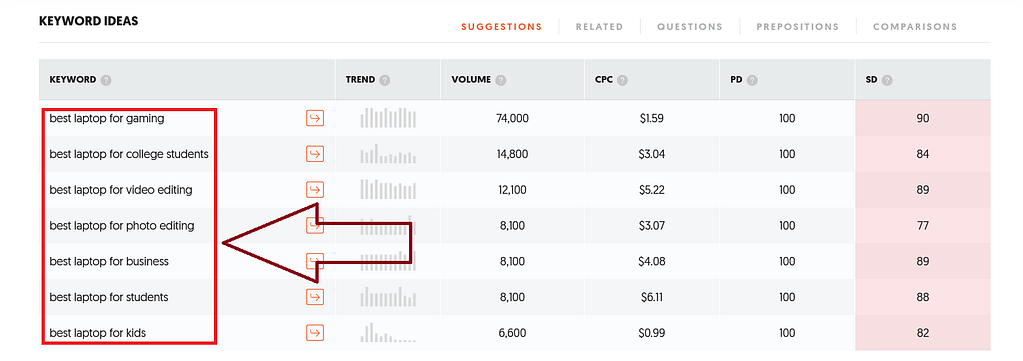The width and height of the screenshot is (1023, 361).
Task: Click keyword best laptop for gaming
Action: (107, 119)
